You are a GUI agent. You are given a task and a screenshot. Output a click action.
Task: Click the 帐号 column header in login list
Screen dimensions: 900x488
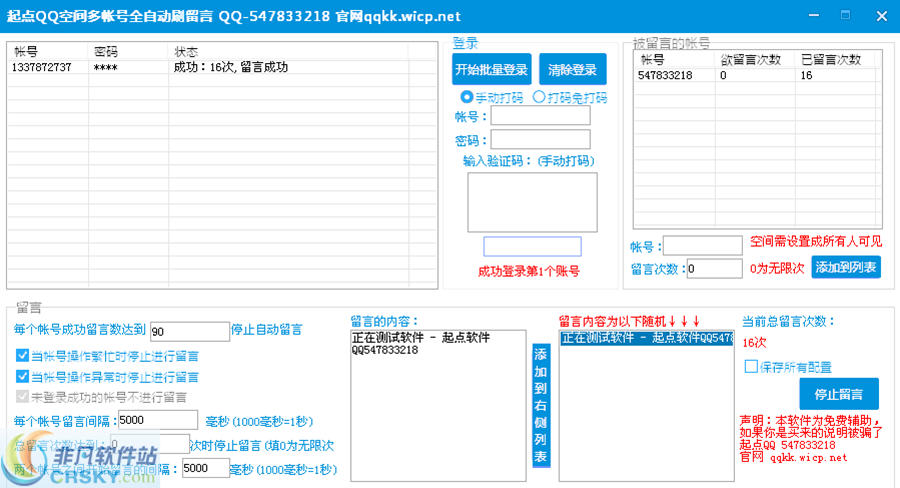[x=48, y=51]
